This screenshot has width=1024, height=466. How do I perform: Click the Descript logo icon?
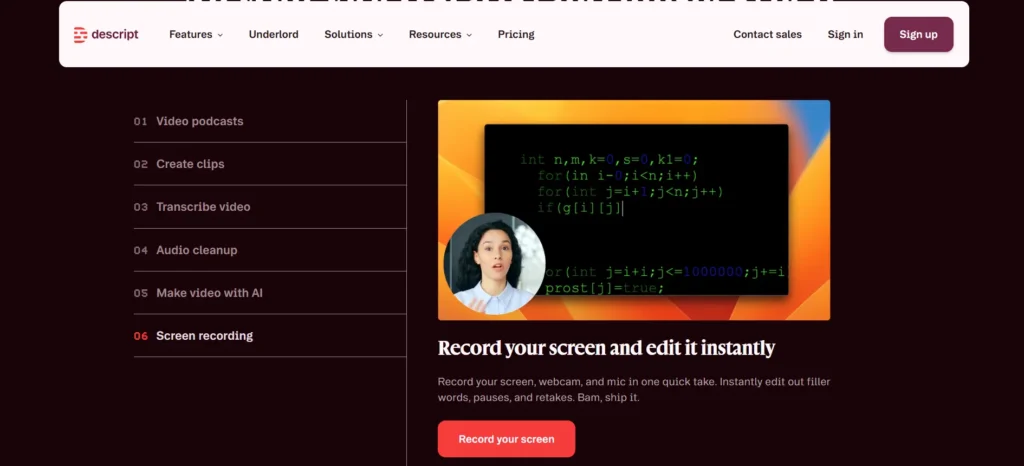(80, 35)
